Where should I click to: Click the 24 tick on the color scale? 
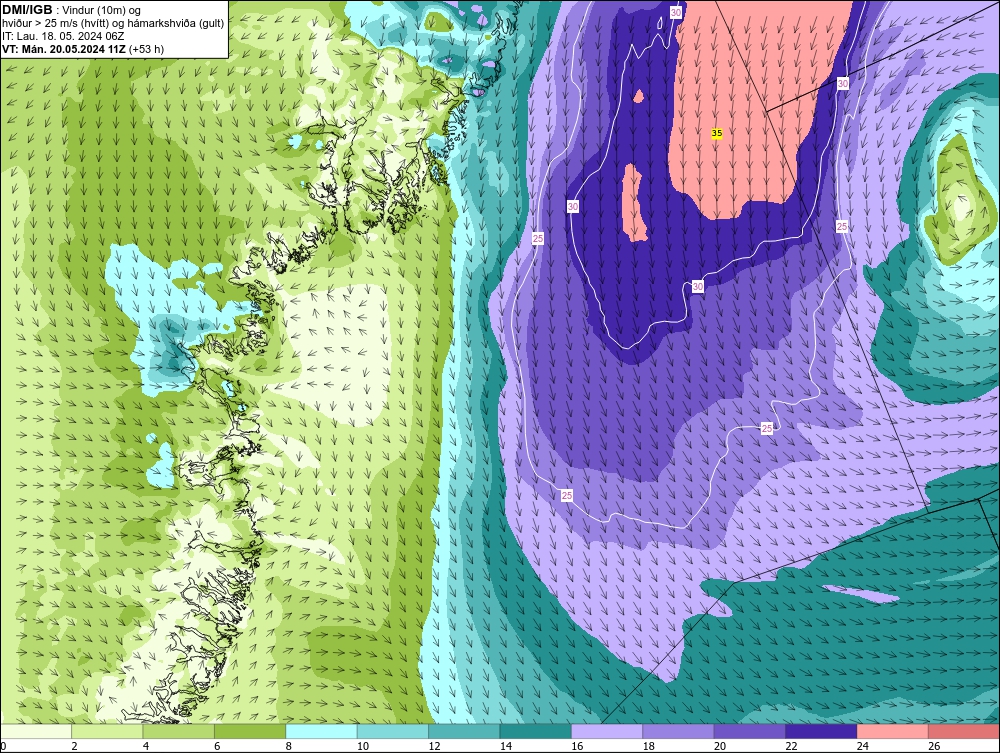pos(863,746)
